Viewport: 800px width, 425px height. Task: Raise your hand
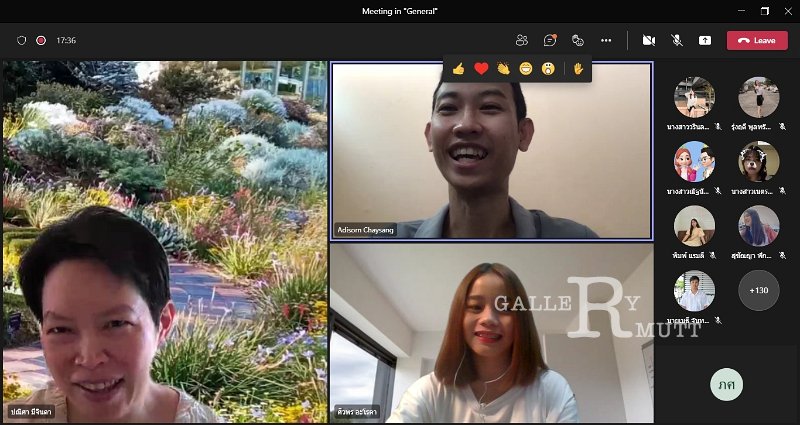click(x=578, y=68)
